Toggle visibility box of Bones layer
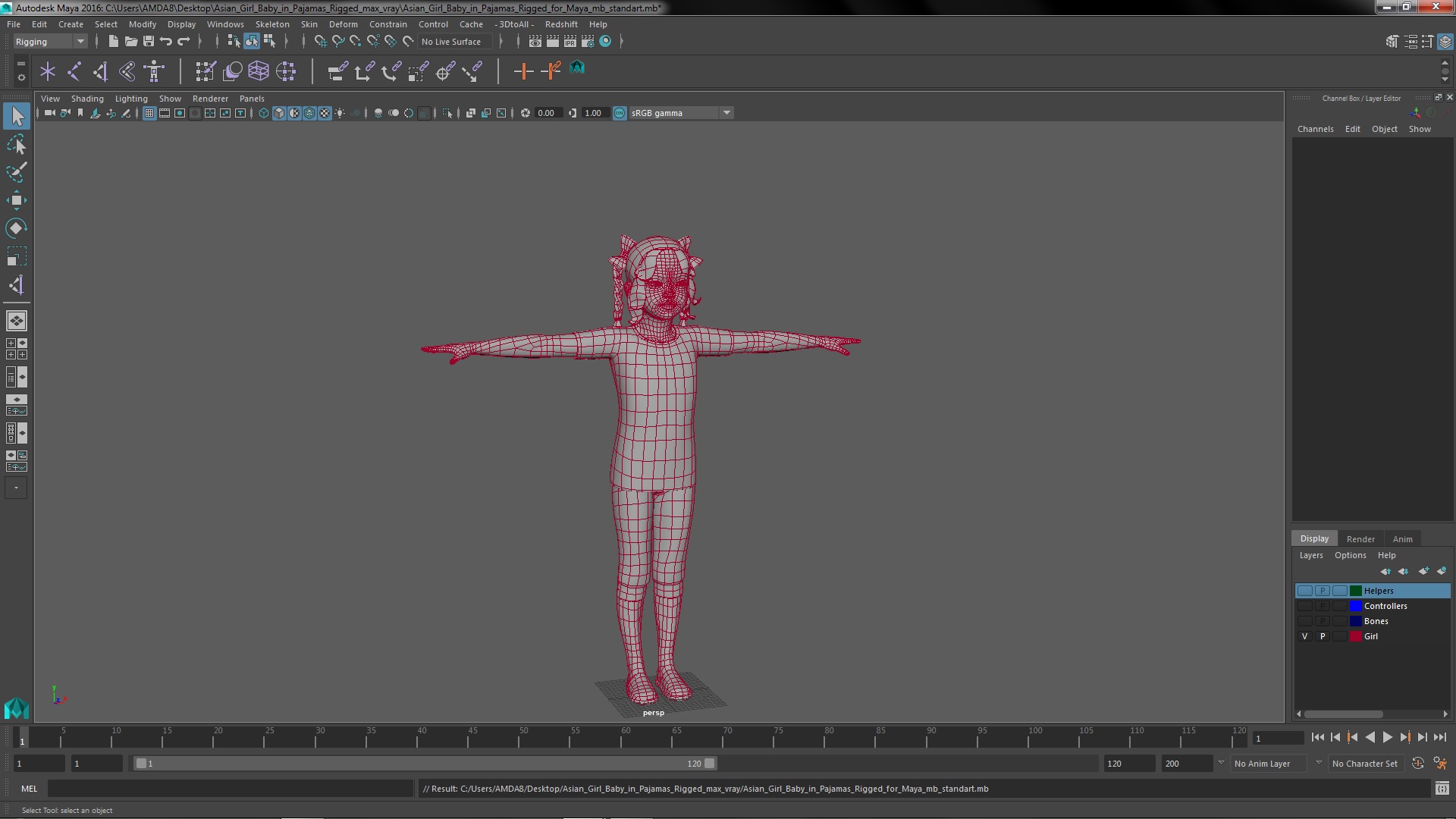Viewport: 1456px width, 819px height. pyautogui.click(x=1304, y=621)
